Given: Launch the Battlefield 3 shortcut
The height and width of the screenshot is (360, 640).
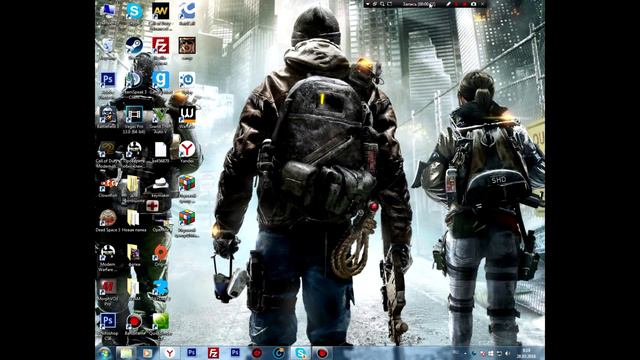Looking at the screenshot, I should click(x=108, y=114).
